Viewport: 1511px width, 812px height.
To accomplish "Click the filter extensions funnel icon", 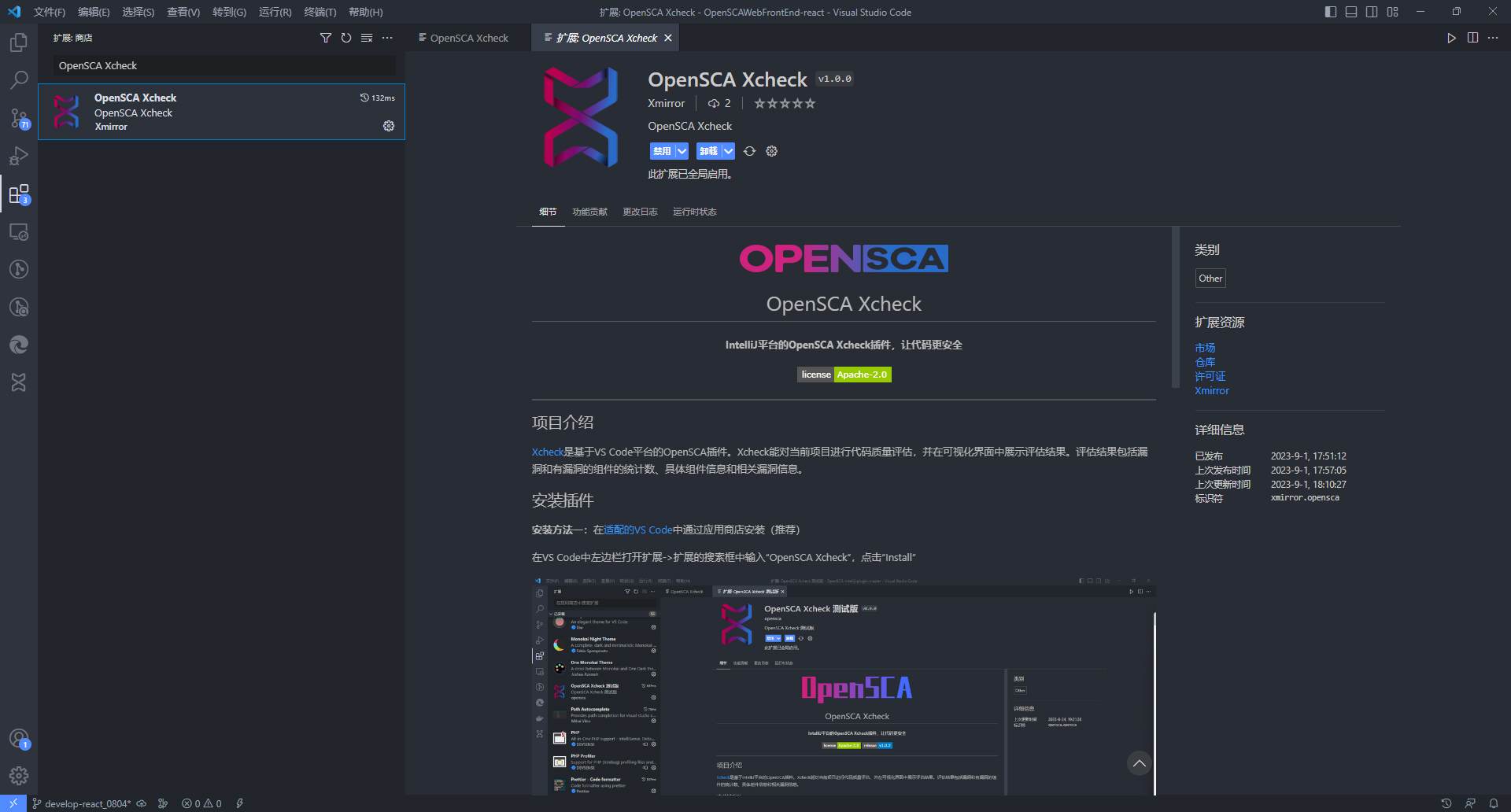I will click(326, 38).
